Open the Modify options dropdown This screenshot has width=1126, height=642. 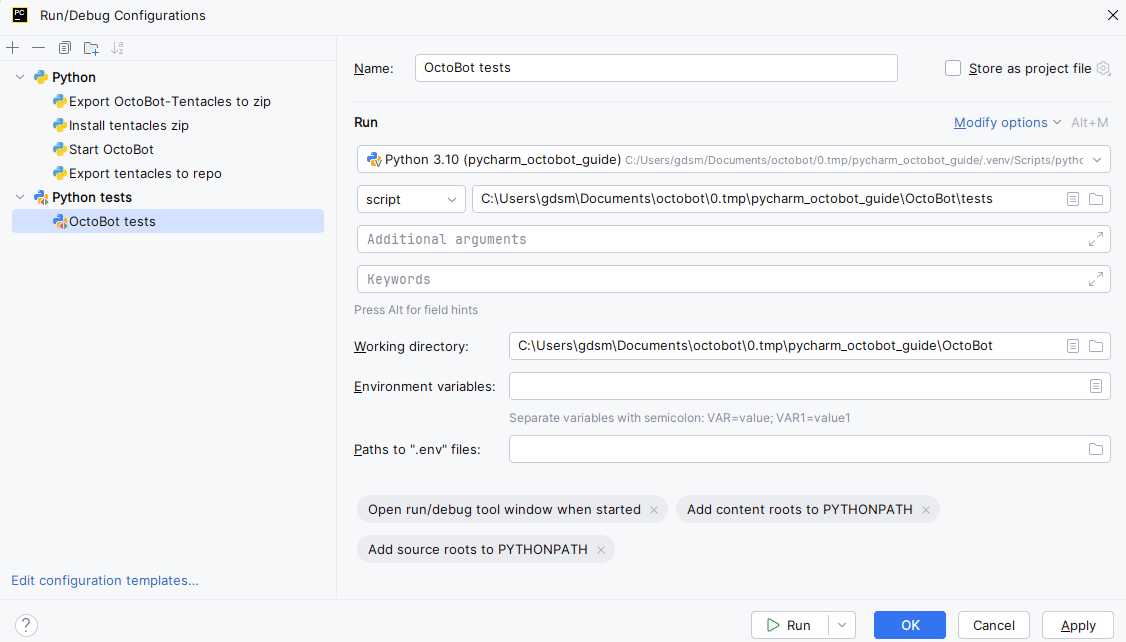tap(1007, 123)
